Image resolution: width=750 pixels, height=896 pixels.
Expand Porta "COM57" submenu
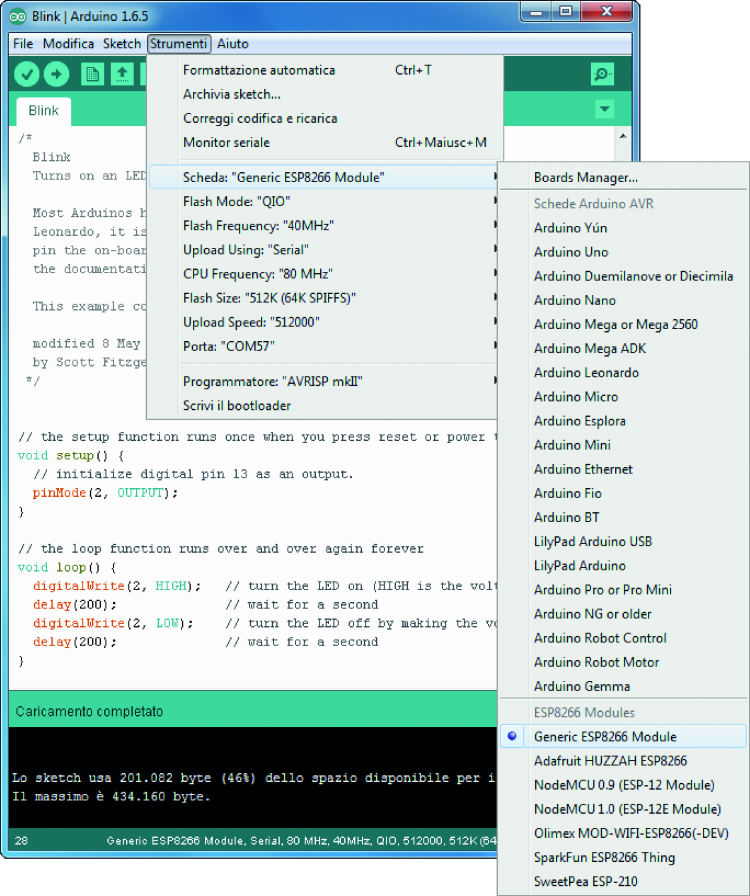tap(324, 346)
